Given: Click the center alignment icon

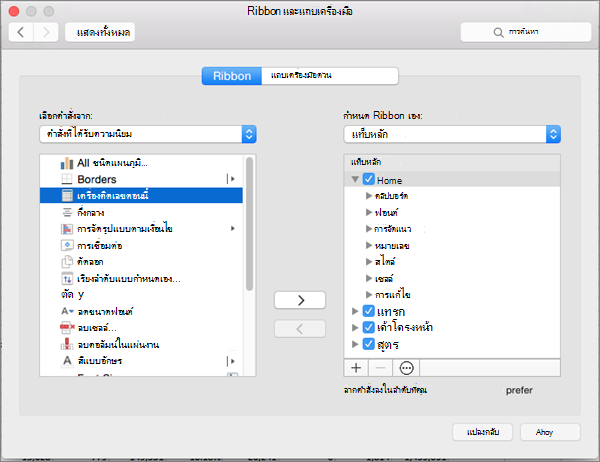Looking at the screenshot, I should coord(67,212).
